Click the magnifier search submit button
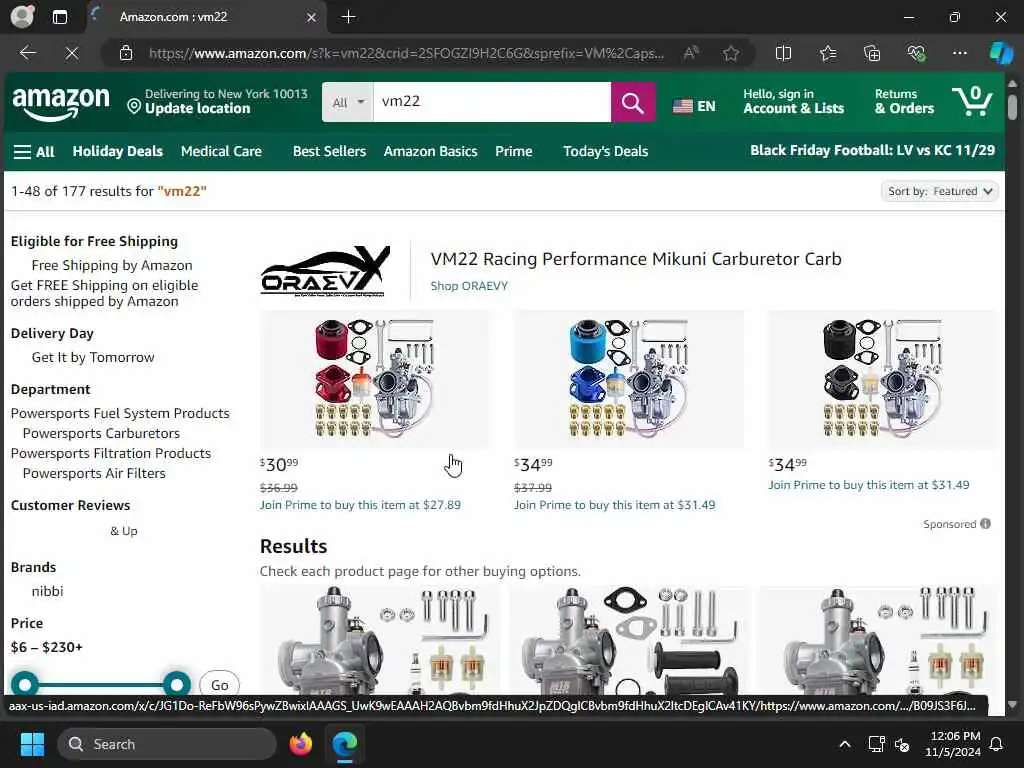 pyautogui.click(x=632, y=102)
